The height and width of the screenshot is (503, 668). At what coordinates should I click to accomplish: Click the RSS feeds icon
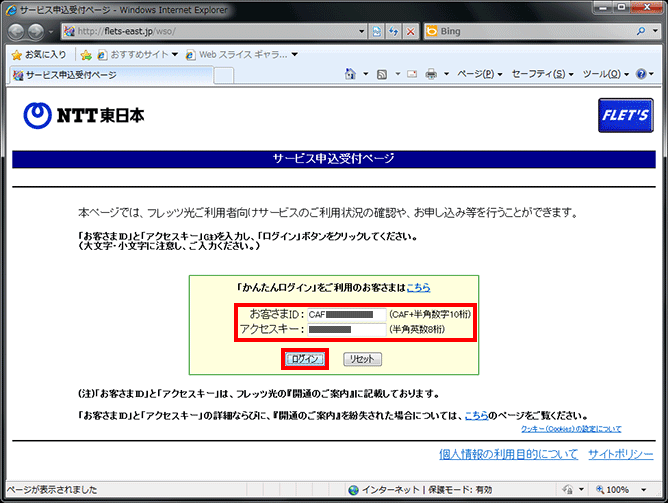(382, 74)
